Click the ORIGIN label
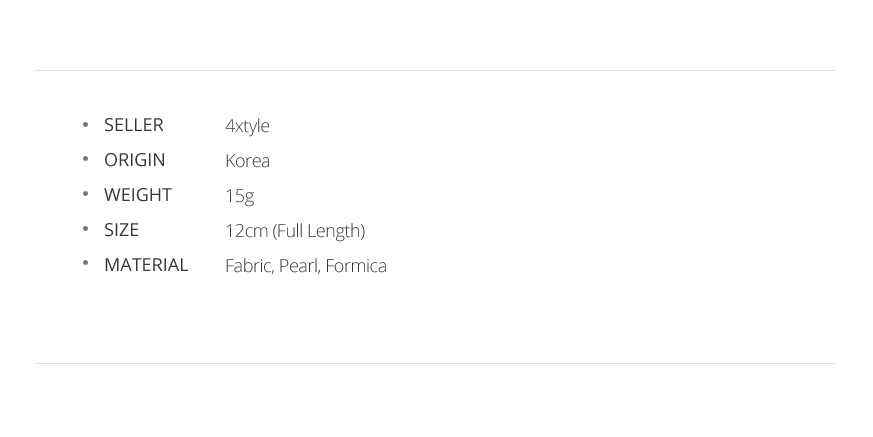The image size is (873, 437). (x=134, y=160)
